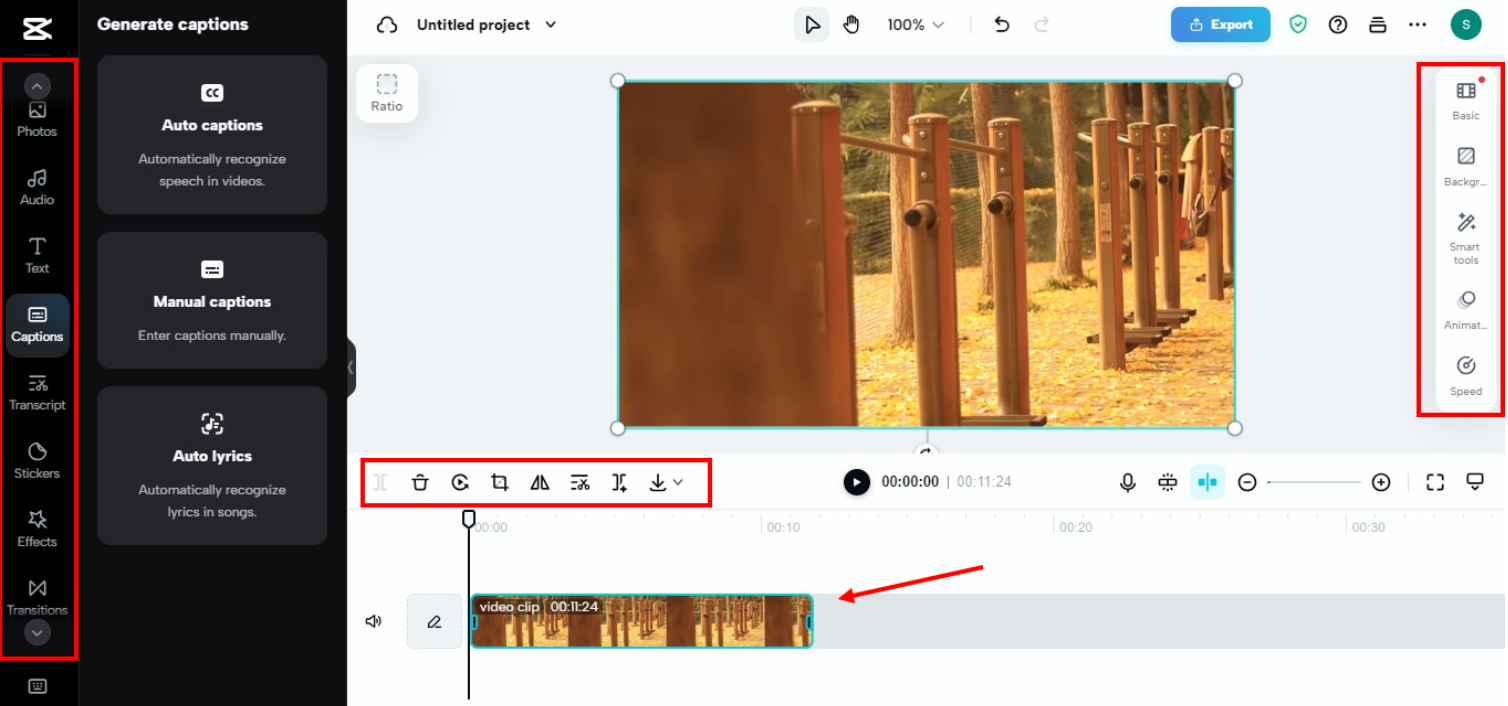This screenshot has width=1508, height=706.
Task: Mute the video track speaker icon
Action: click(x=374, y=621)
